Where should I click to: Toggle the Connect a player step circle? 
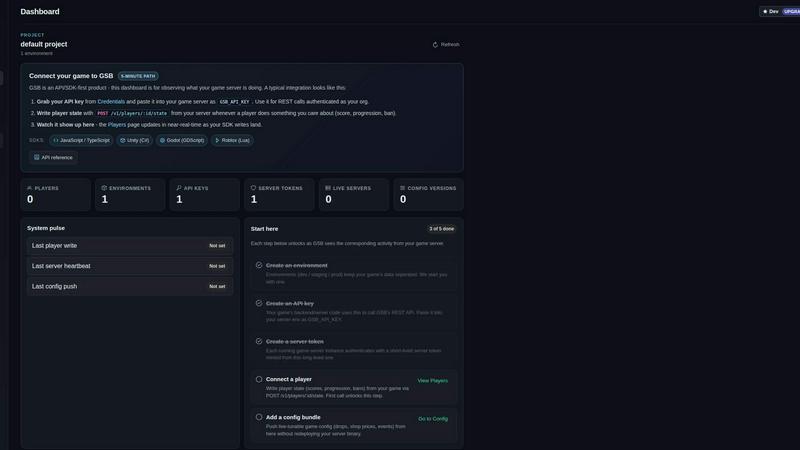click(x=259, y=379)
